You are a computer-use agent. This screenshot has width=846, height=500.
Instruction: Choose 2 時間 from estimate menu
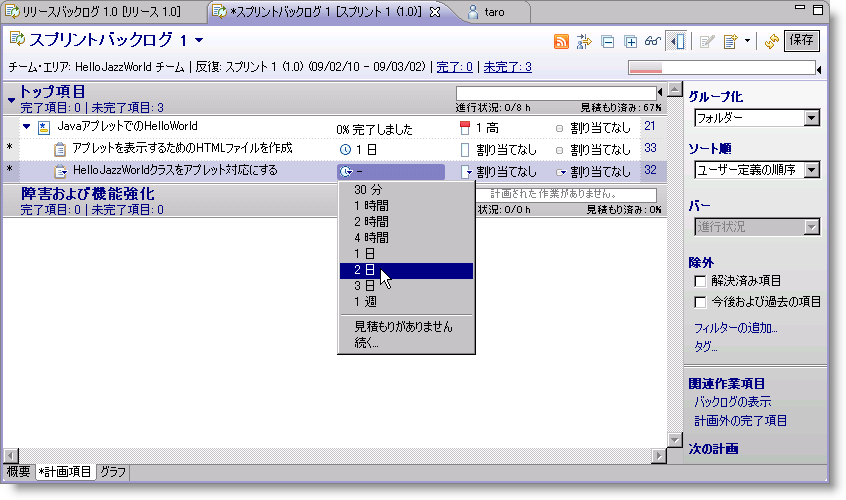tap(406, 222)
